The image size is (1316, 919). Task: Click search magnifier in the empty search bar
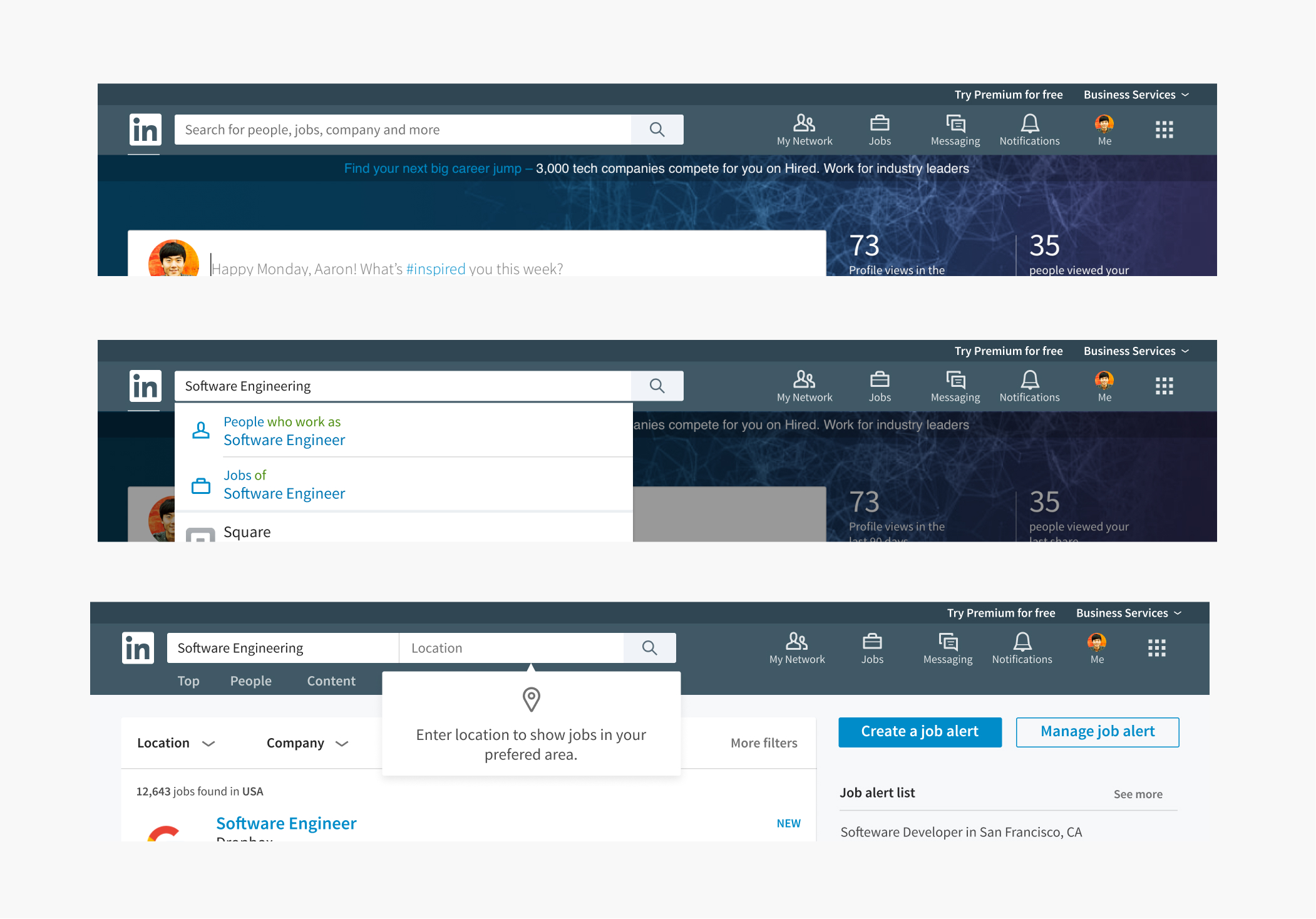pos(657,130)
